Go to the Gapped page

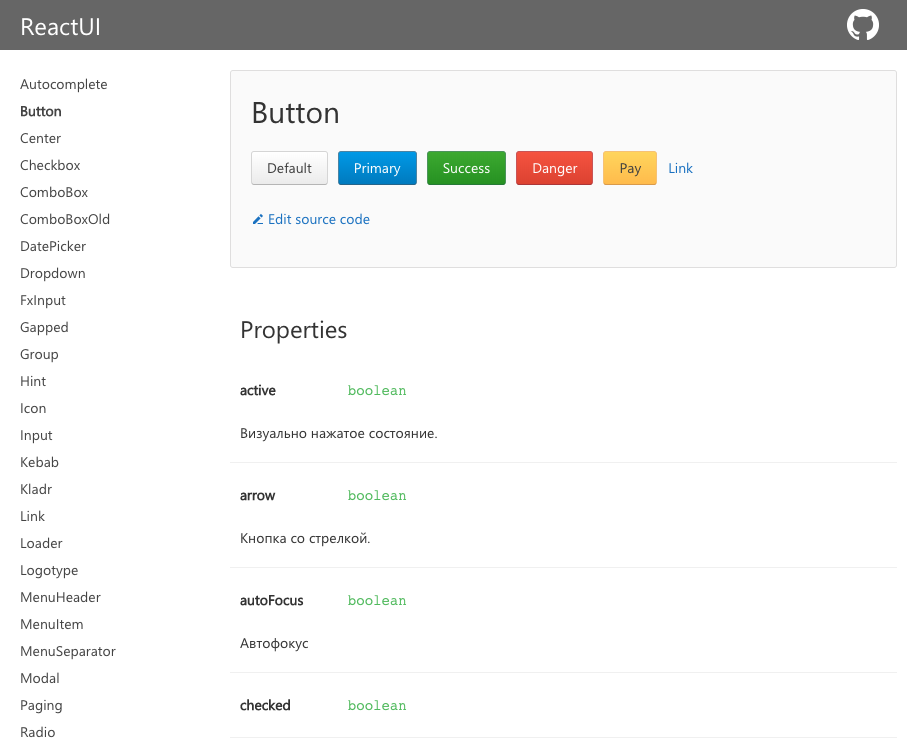point(44,327)
